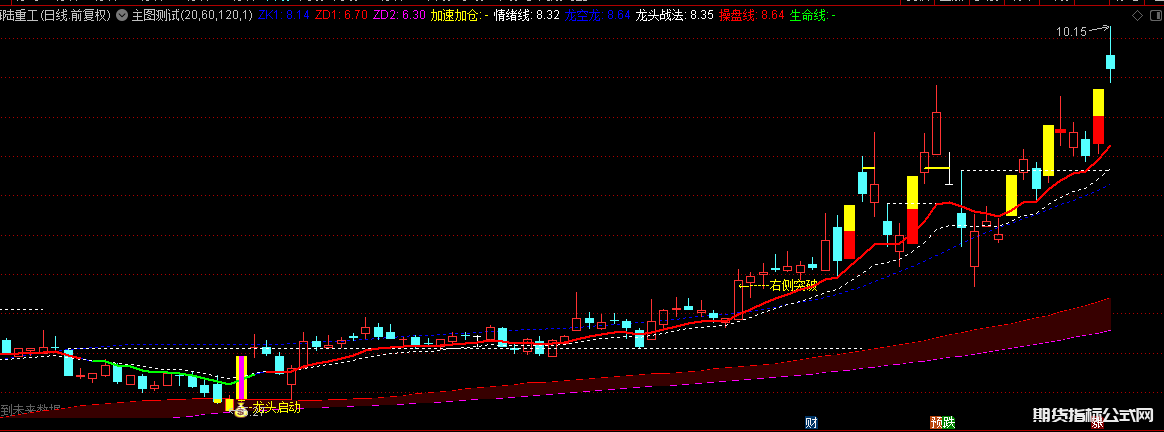Click the 情绪线: 8.32 value
1164x432 pixels.
tap(525, 16)
